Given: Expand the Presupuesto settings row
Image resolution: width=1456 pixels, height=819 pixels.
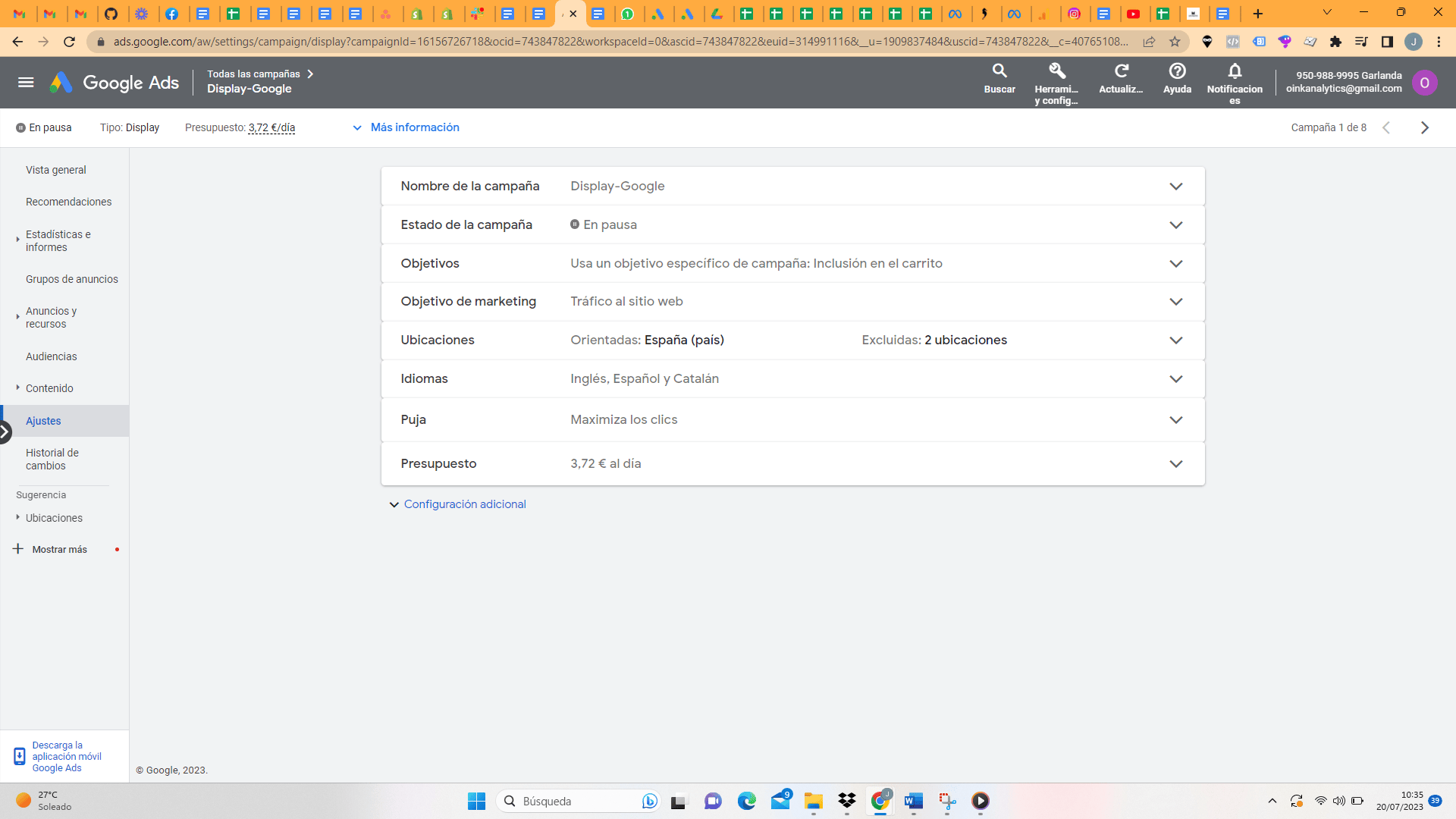Looking at the screenshot, I should click(1177, 463).
